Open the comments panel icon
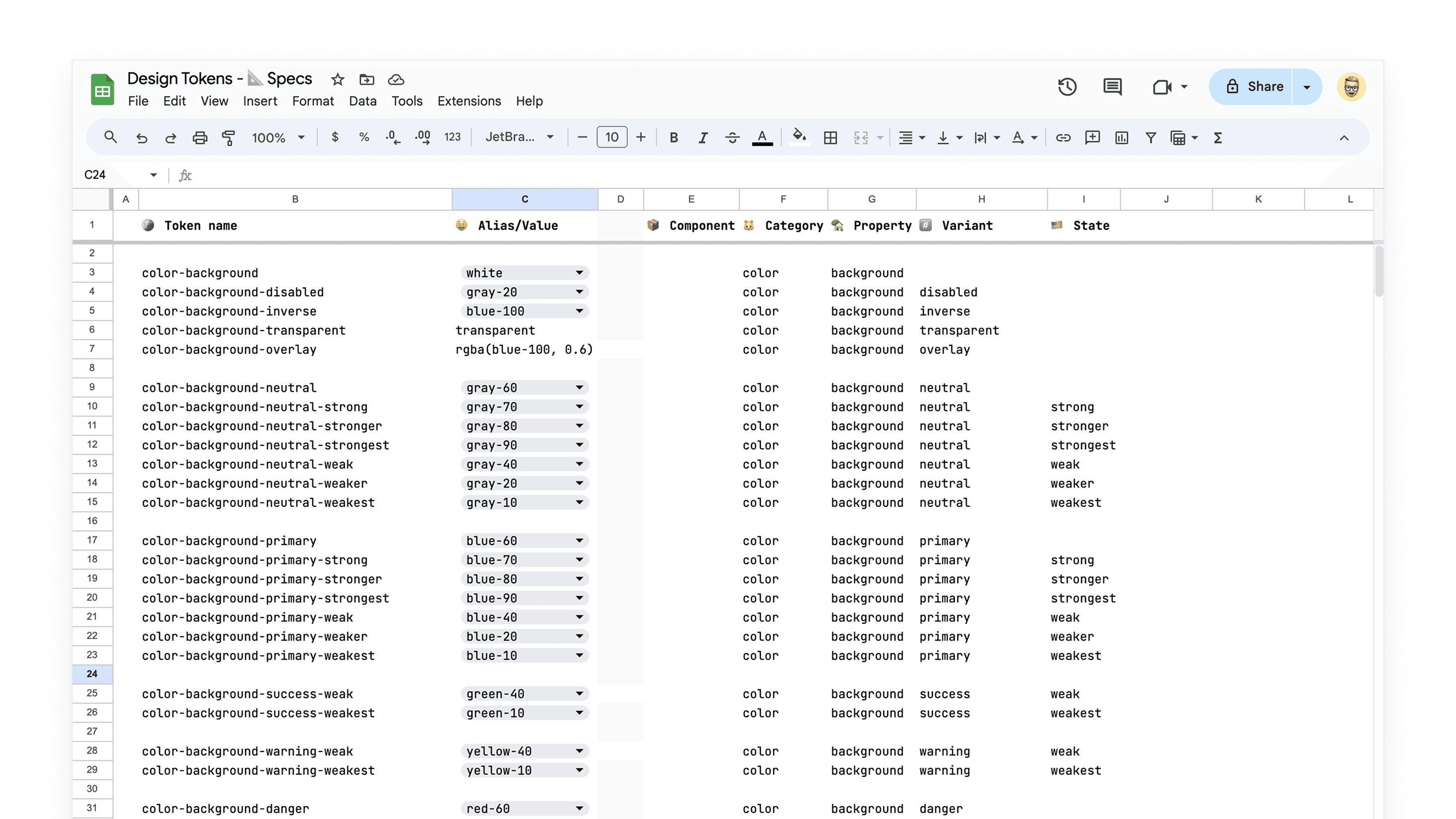Image resolution: width=1456 pixels, height=819 pixels. (1112, 87)
